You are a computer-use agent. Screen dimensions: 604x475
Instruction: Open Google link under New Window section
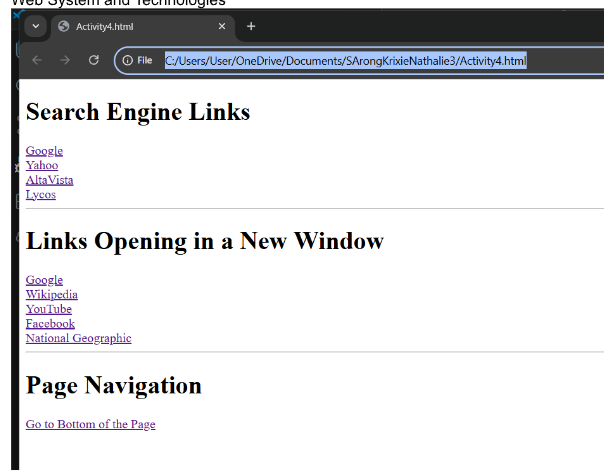tap(44, 280)
